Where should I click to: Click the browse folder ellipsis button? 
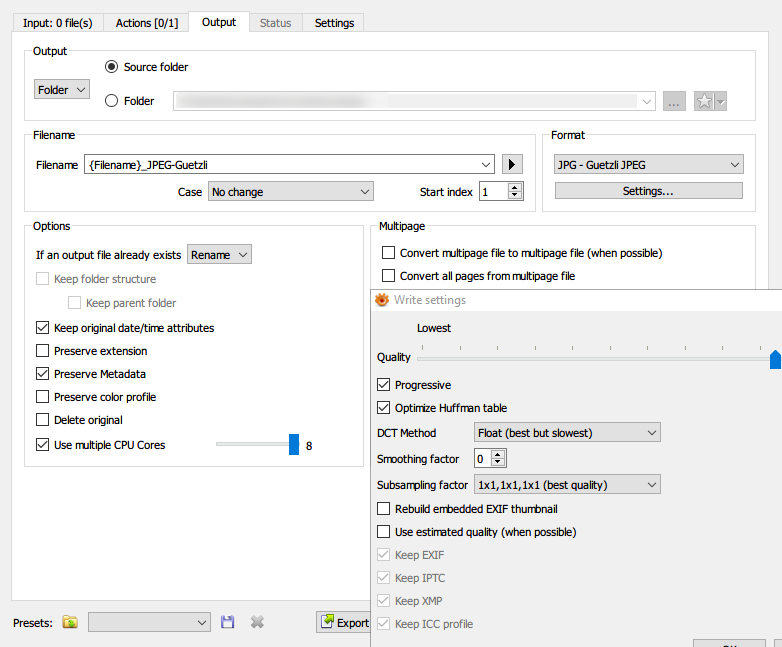click(674, 101)
